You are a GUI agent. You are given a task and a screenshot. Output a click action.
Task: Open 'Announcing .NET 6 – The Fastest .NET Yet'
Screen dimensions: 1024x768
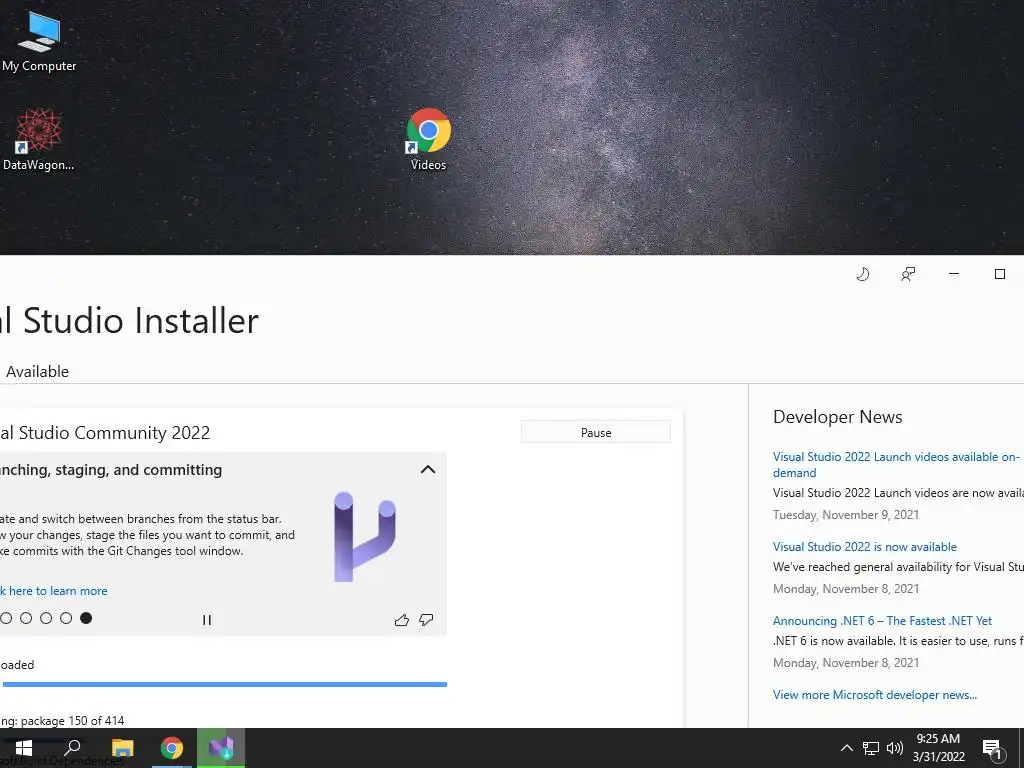(x=882, y=620)
